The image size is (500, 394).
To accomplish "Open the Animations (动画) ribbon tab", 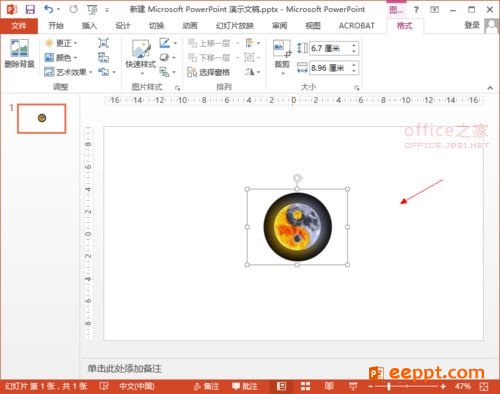I will point(190,26).
